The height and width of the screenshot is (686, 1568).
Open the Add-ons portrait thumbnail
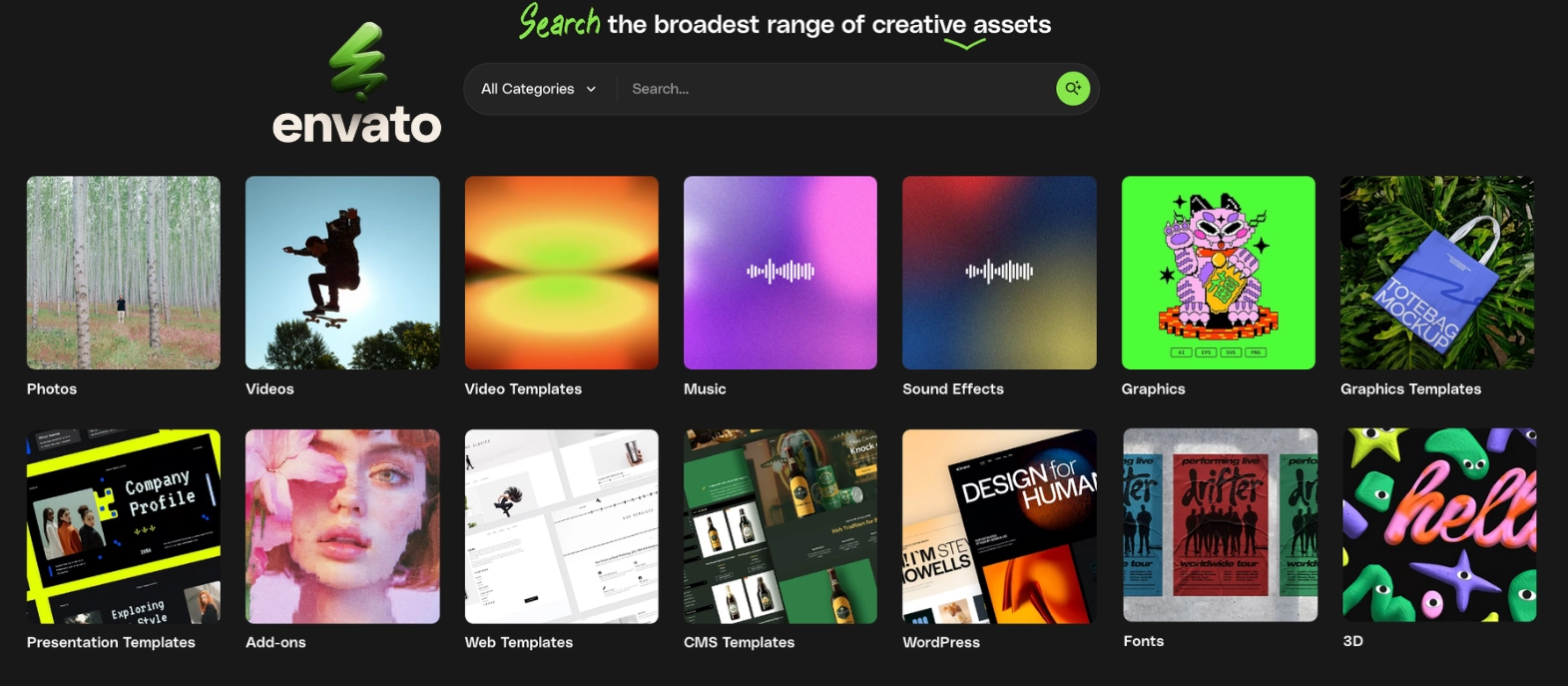(342, 526)
